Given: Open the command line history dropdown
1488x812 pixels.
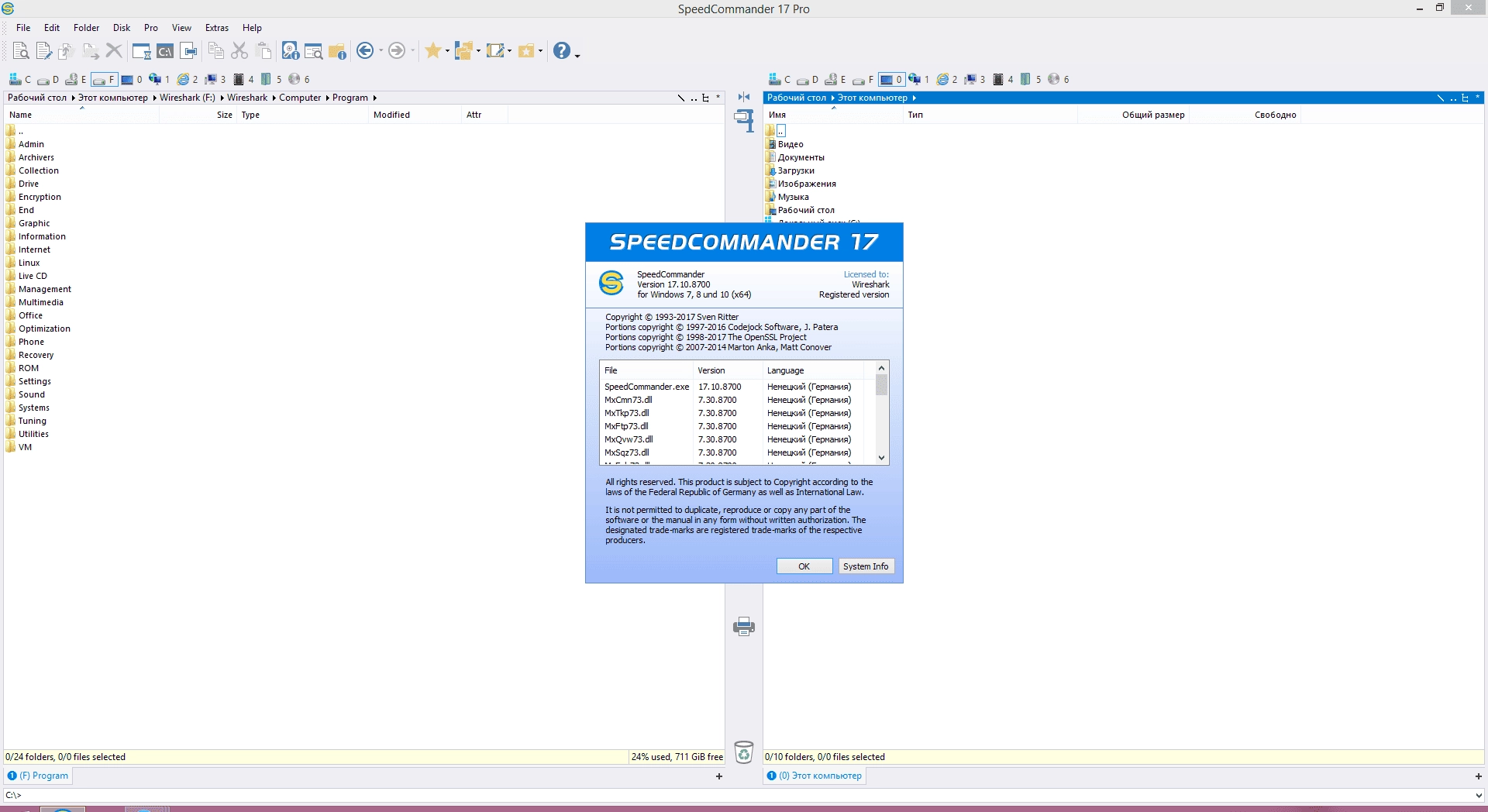Looking at the screenshot, I should click(1479, 795).
